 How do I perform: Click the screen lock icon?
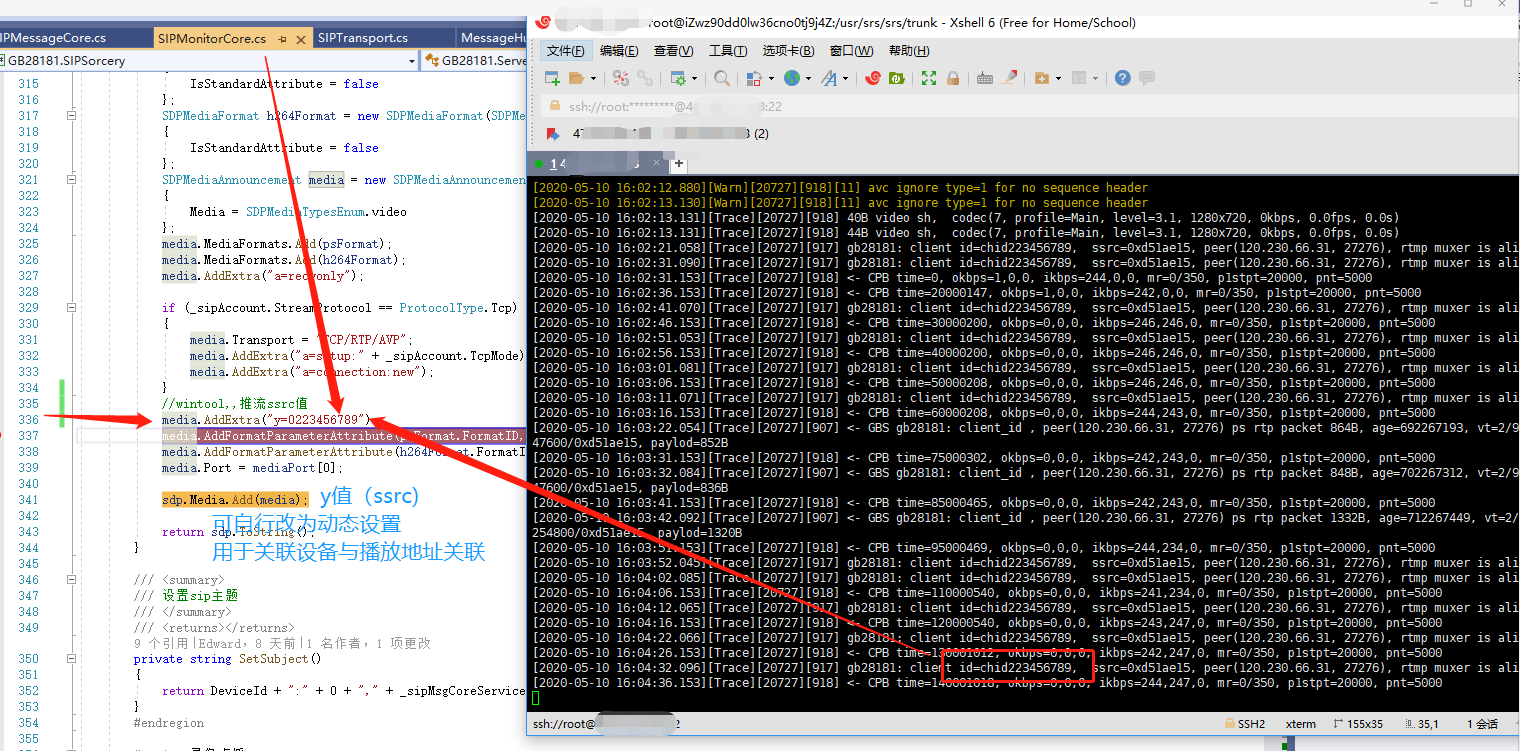(x=952, y=78)
